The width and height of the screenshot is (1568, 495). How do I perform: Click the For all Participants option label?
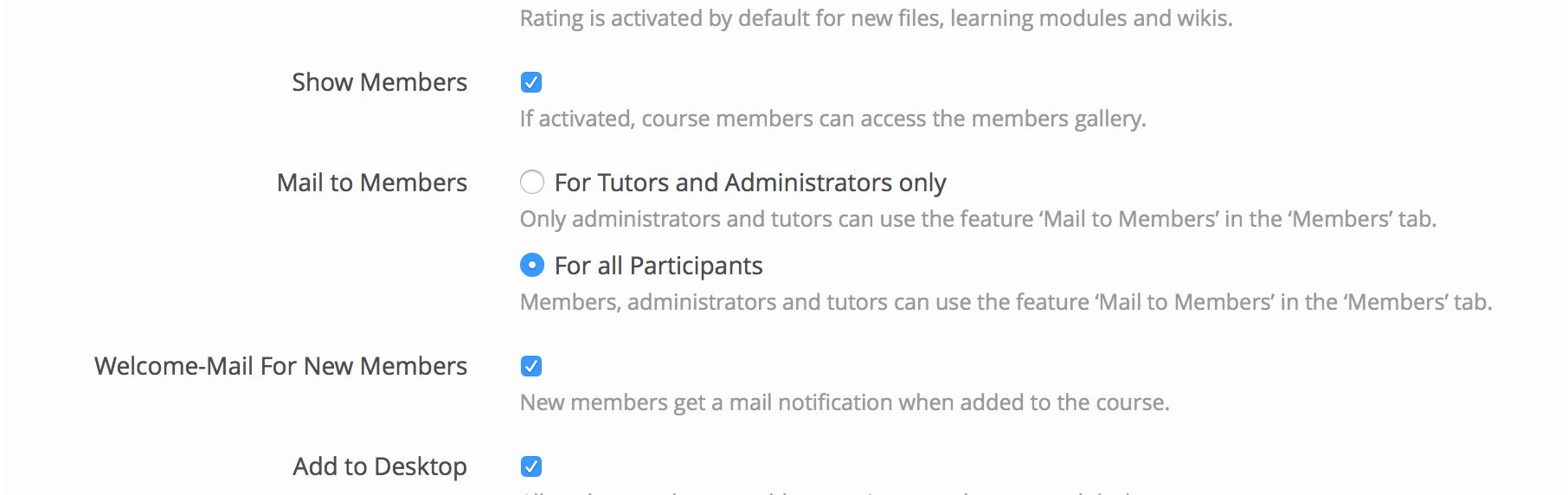(x=658, y=266)
